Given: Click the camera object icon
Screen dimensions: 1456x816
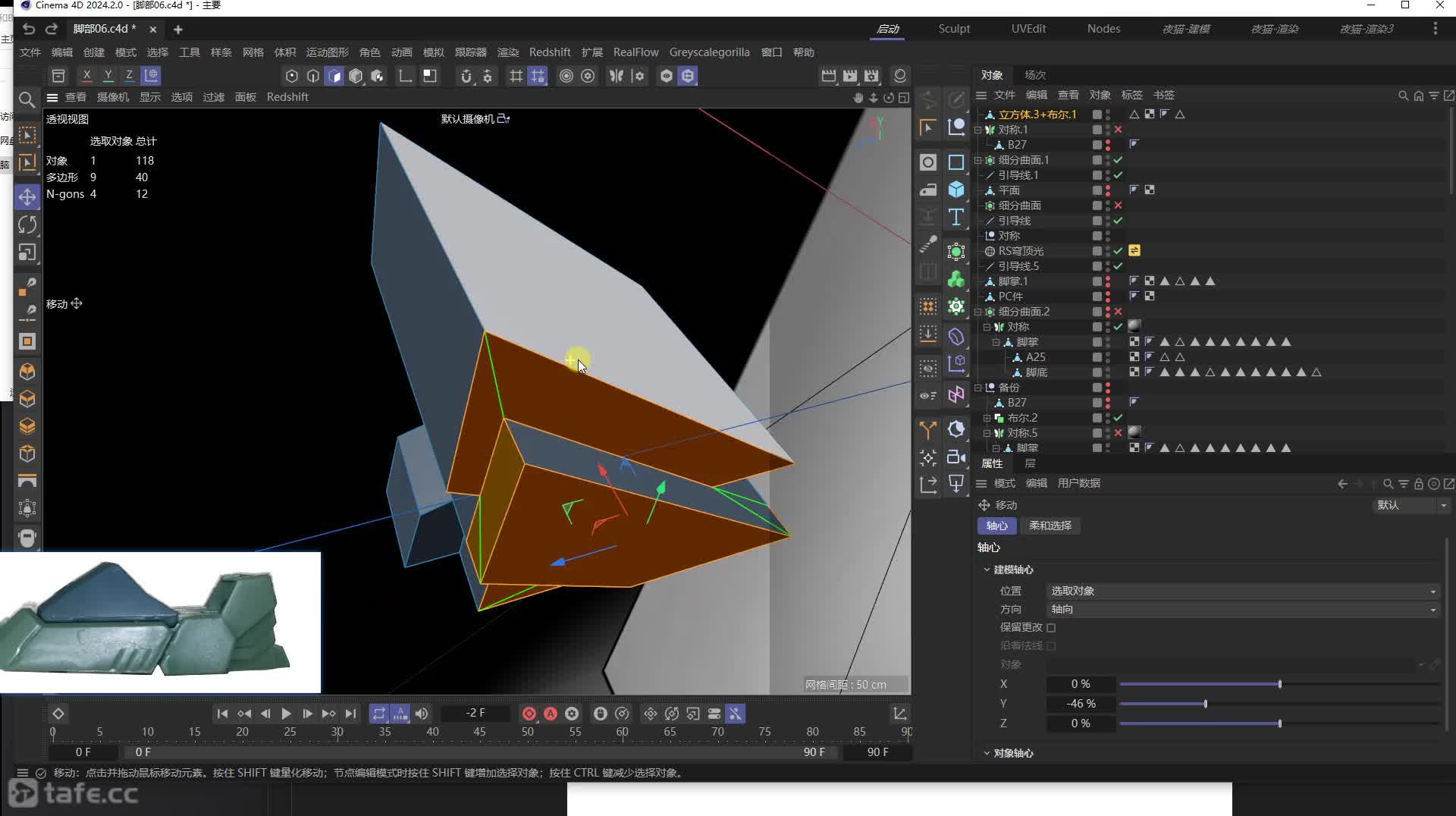Looking at the screenshot, I should coord(956,457).
